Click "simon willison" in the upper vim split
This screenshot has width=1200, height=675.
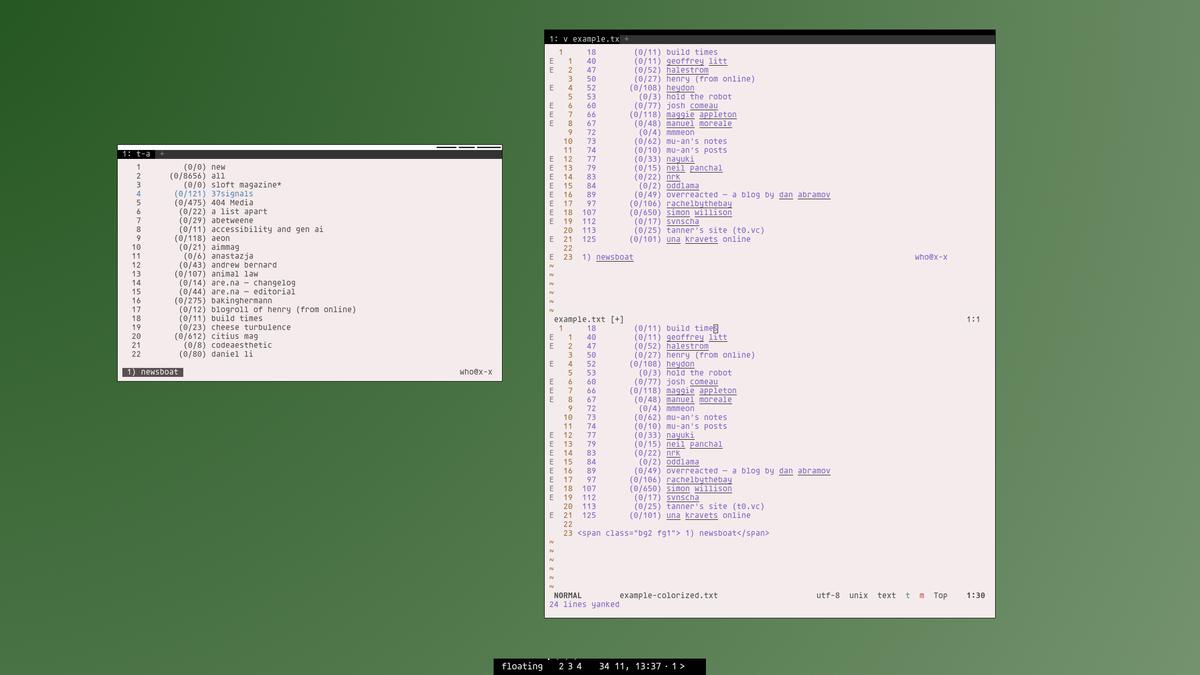pyautogui.click(x=700, y=212)
